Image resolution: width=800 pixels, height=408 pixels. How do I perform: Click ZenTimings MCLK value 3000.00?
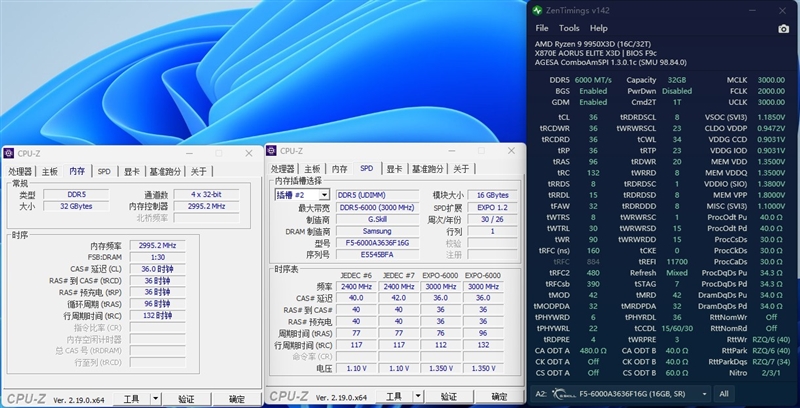(770, 80)
